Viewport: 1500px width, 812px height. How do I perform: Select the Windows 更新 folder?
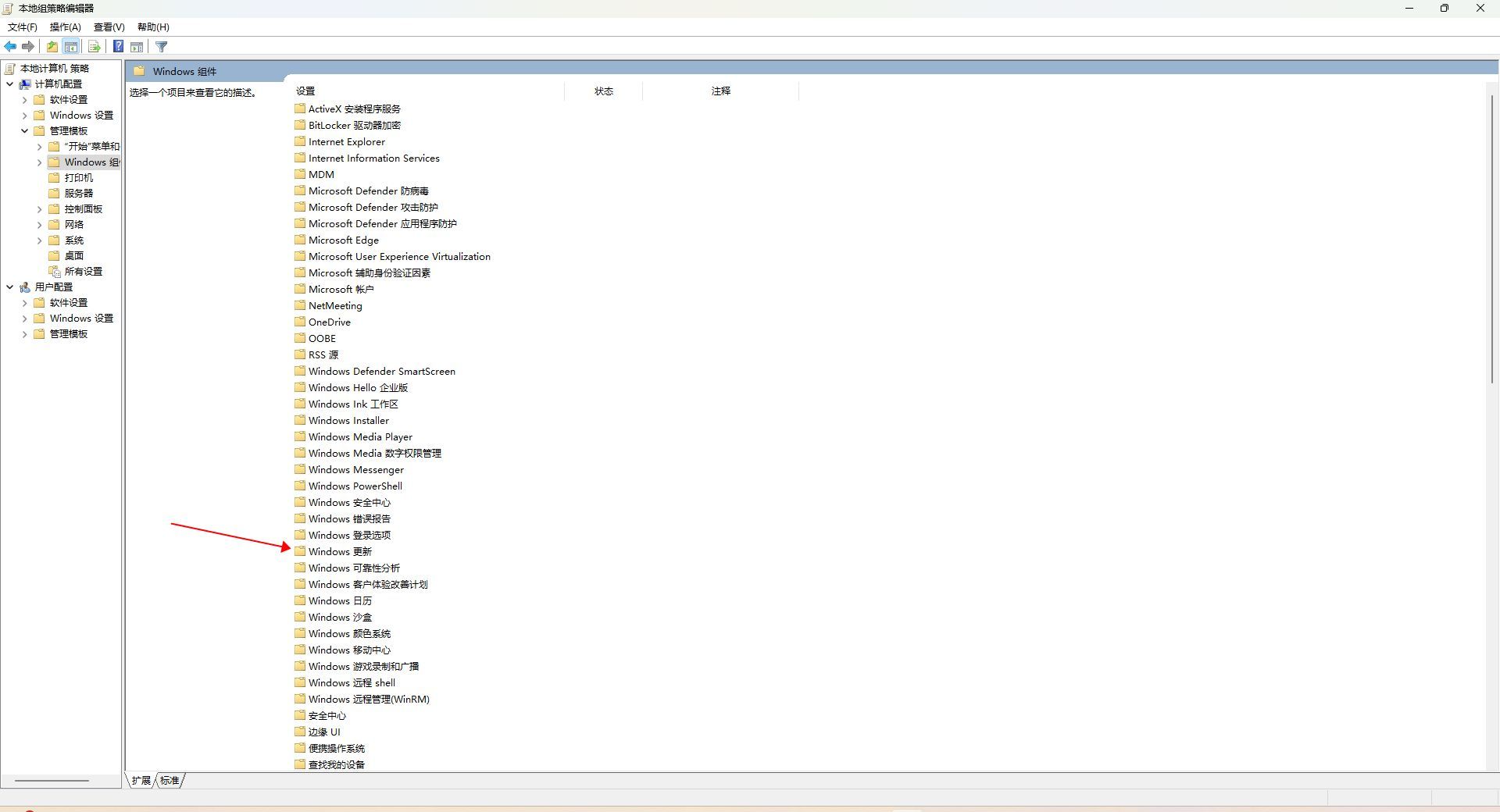(x=333, y=551)
